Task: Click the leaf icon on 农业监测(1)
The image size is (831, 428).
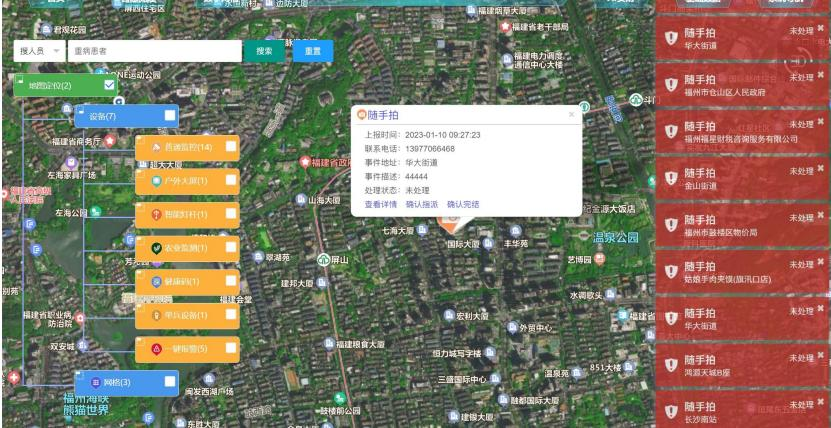Action: pos(156,248)
